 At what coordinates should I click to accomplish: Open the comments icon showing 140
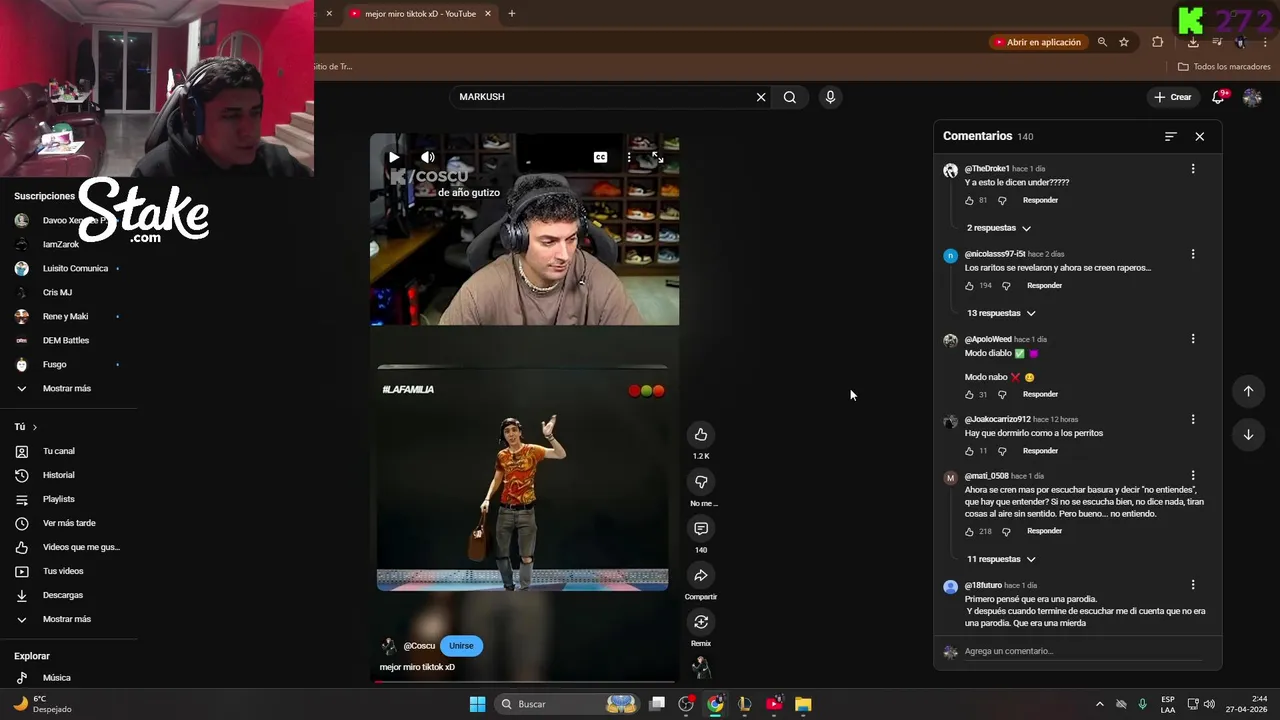click(x=701, y=528)
